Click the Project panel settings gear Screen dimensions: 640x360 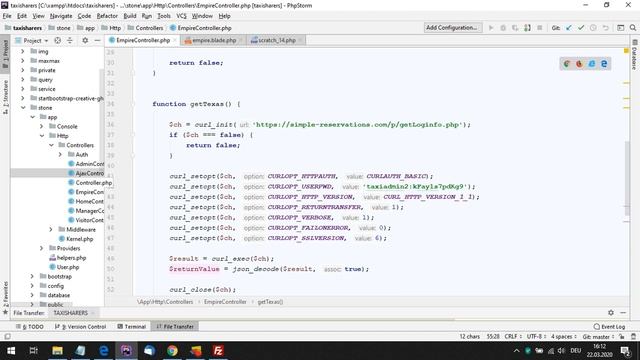tap(85, 40)
